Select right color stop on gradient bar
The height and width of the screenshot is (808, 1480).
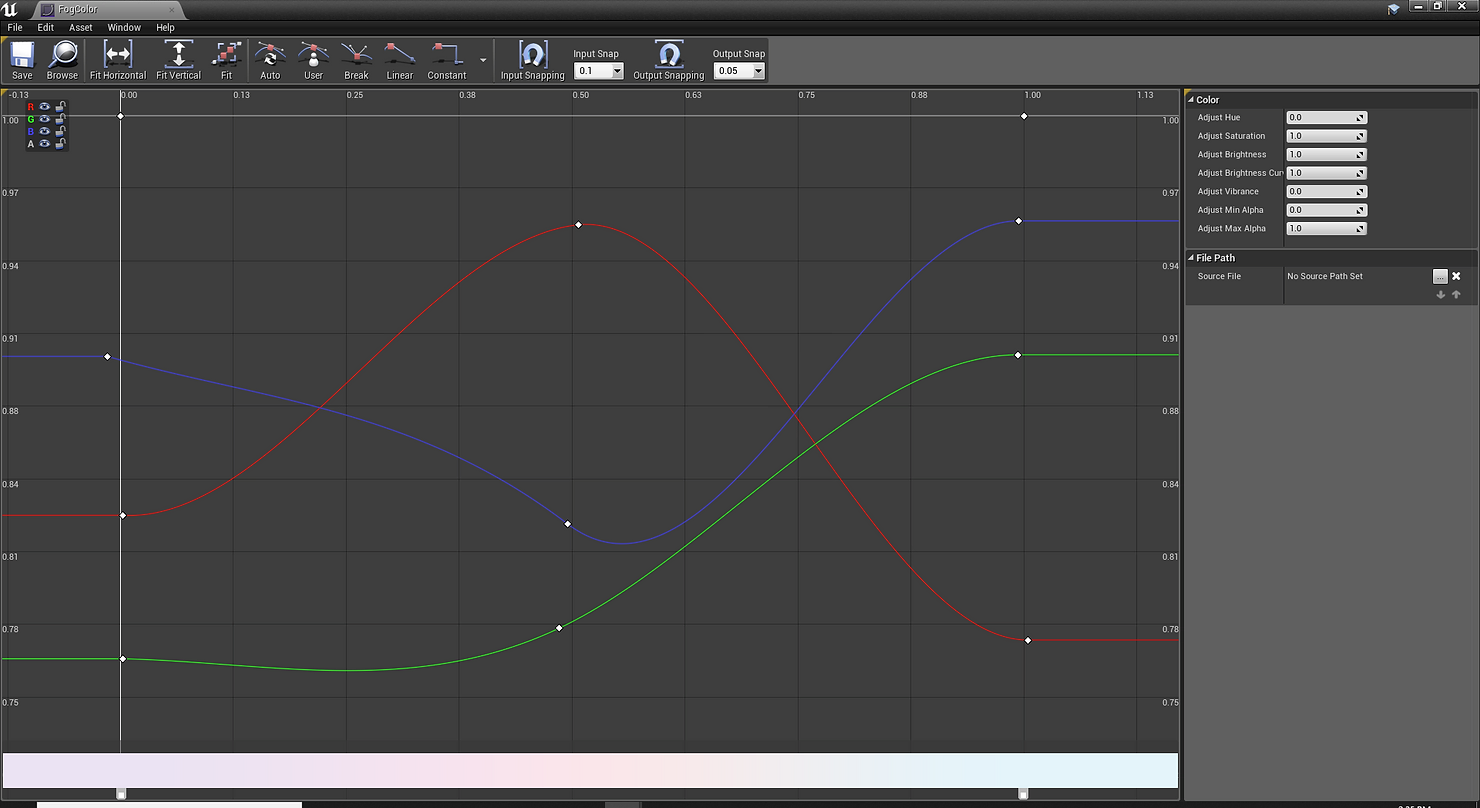coord(1023,794)
